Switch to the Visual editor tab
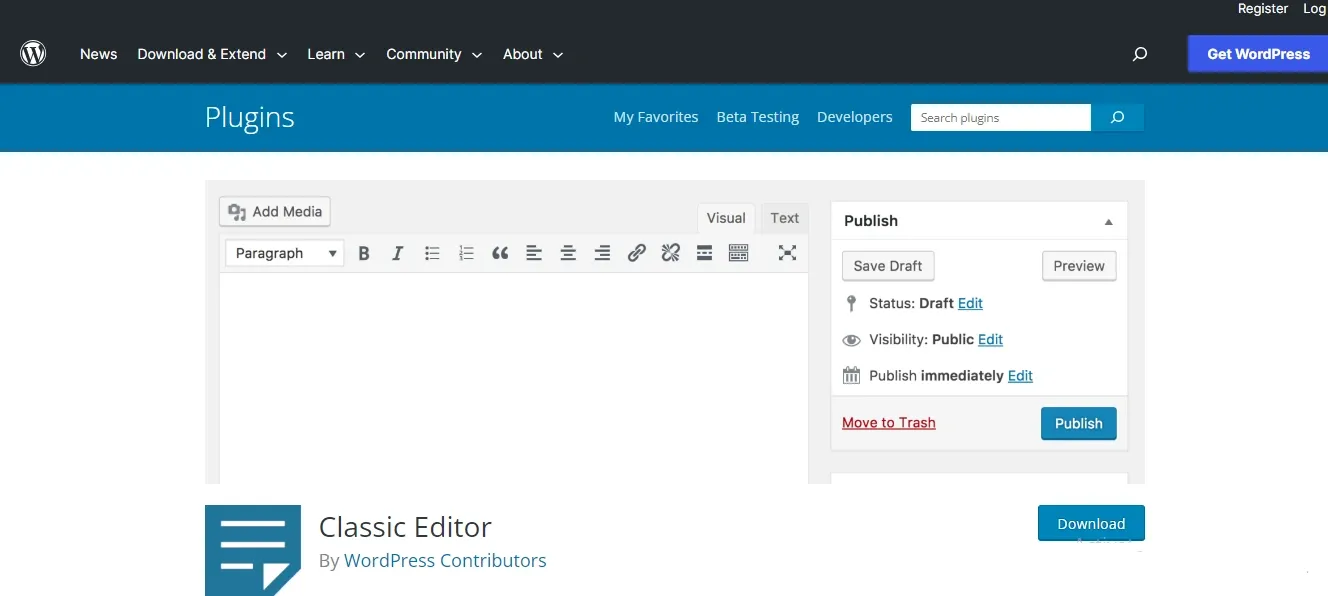The width and height of the screenshot is (1328, 596). click(726, 218)
